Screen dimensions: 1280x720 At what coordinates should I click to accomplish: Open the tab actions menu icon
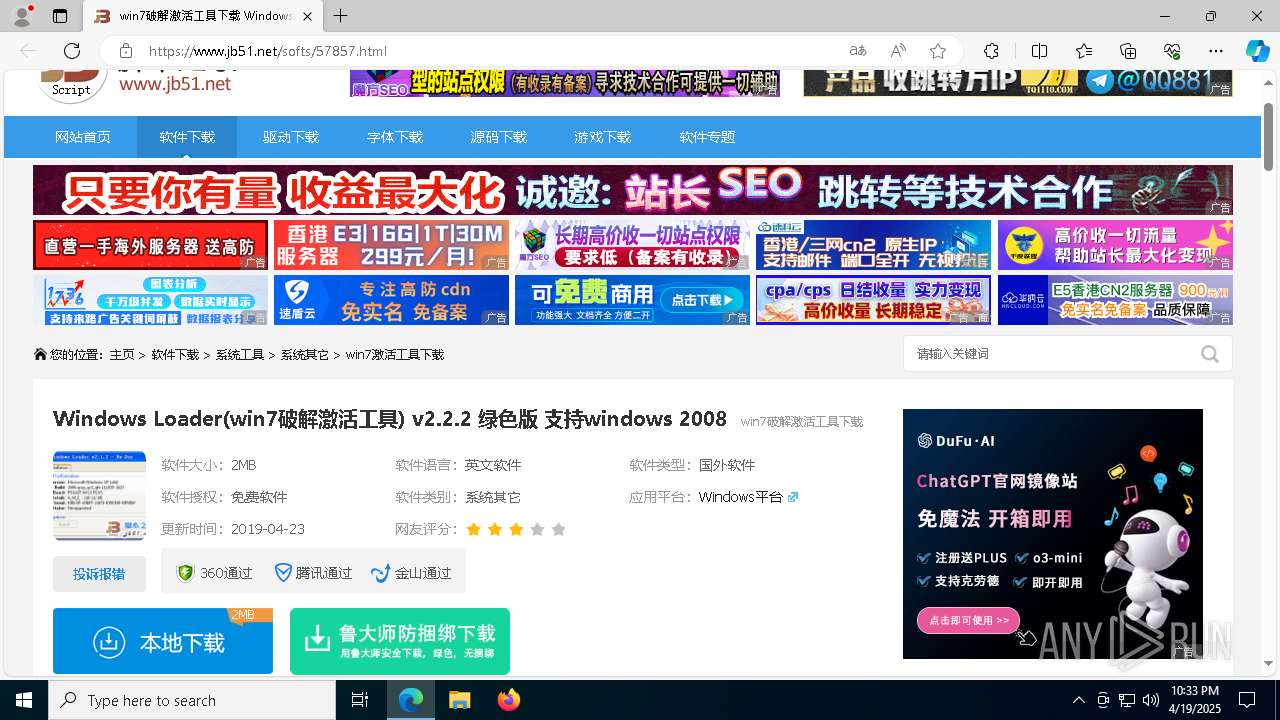(60, 16)
